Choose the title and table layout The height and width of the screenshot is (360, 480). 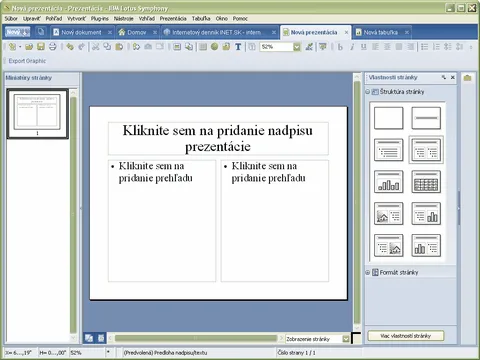point(426,182)
